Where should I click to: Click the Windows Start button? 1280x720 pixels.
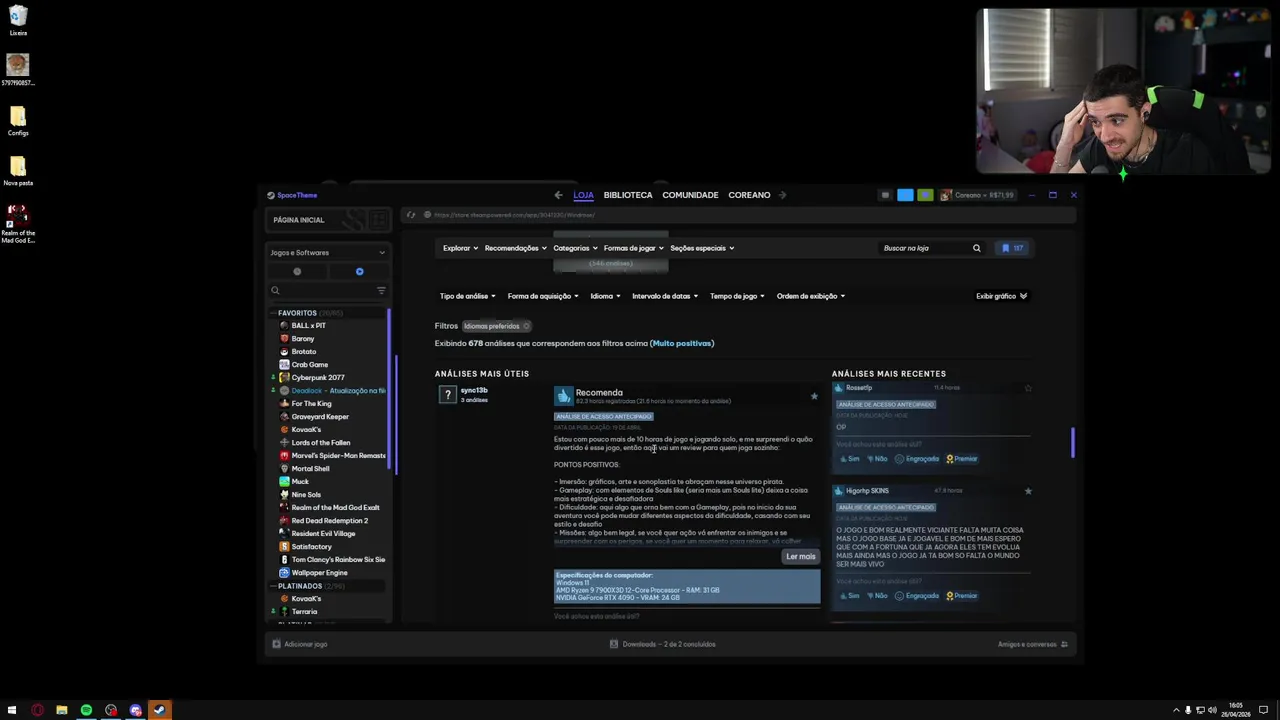pos(13,710)
